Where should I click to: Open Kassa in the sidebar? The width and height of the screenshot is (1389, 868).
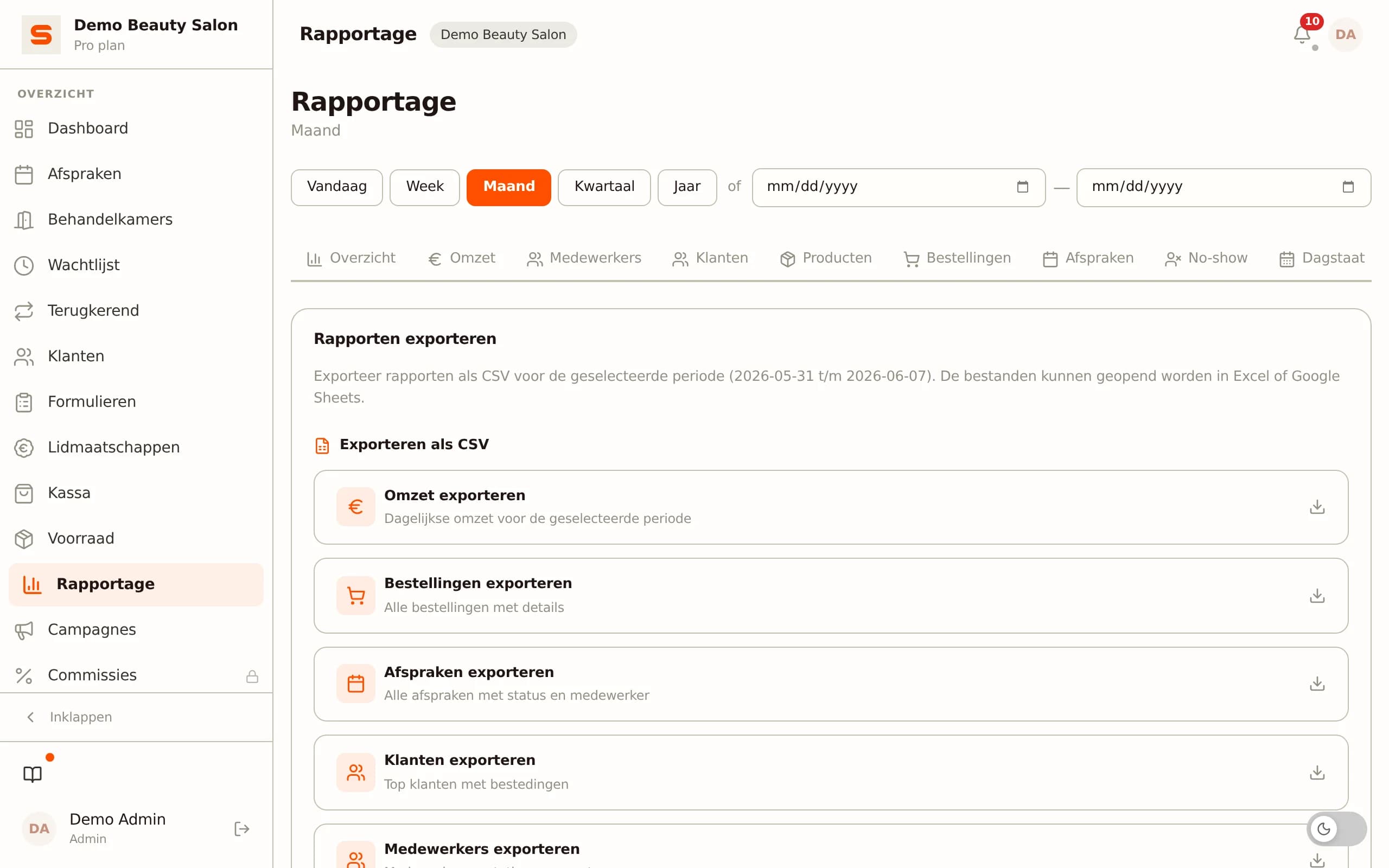pyautogui.click(x=136, y=493)
